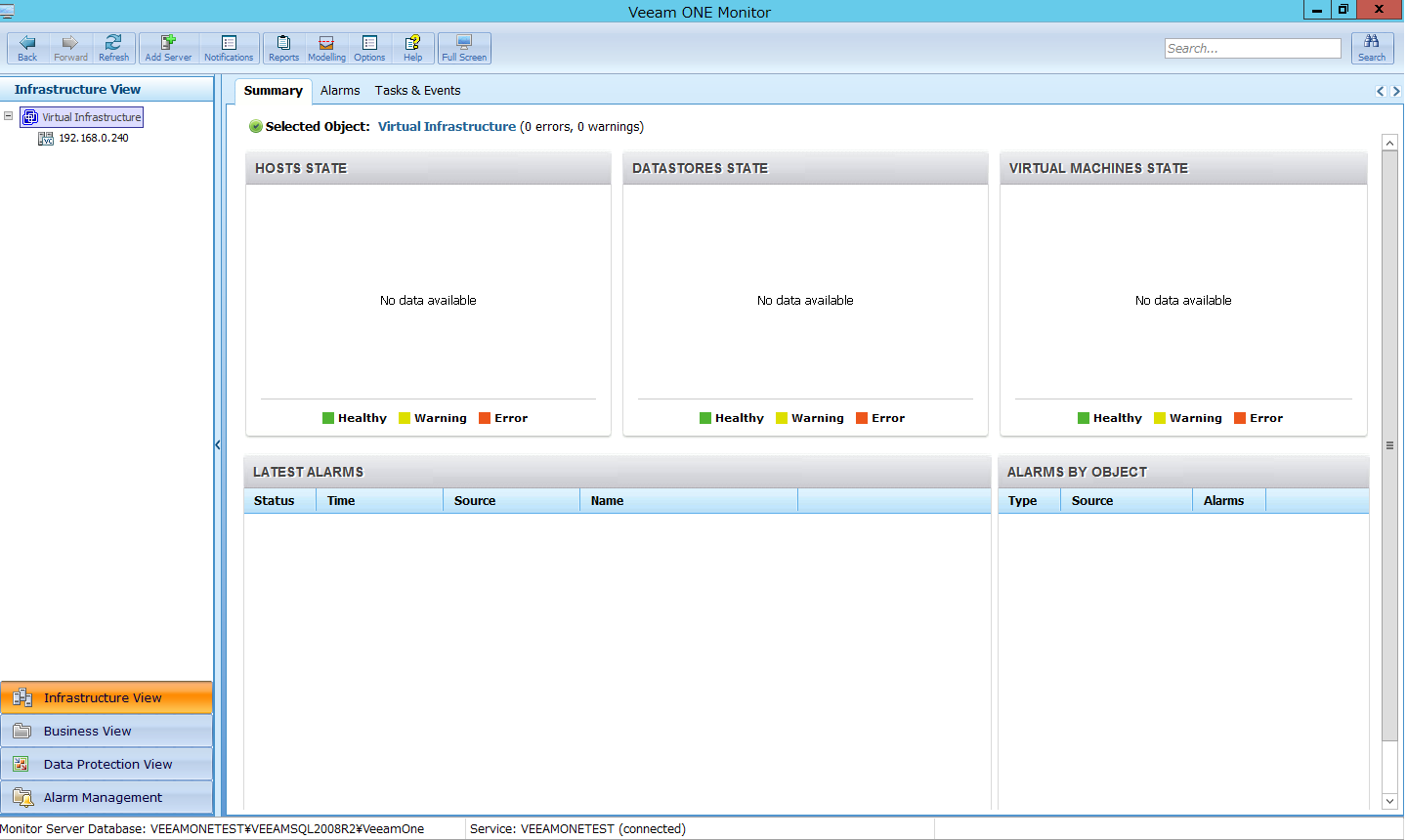Click the Virtual Machines State panel header

click(x=1183, y=168)
